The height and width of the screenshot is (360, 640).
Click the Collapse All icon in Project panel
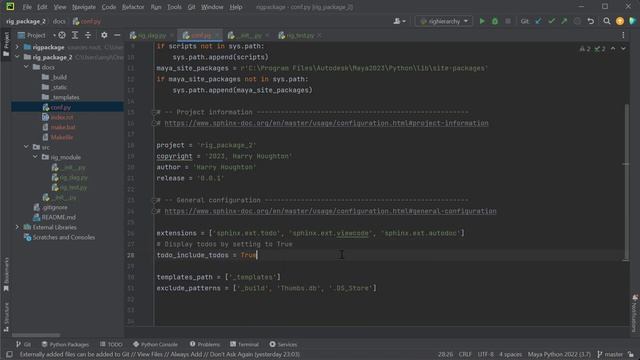tap(88, 36)
